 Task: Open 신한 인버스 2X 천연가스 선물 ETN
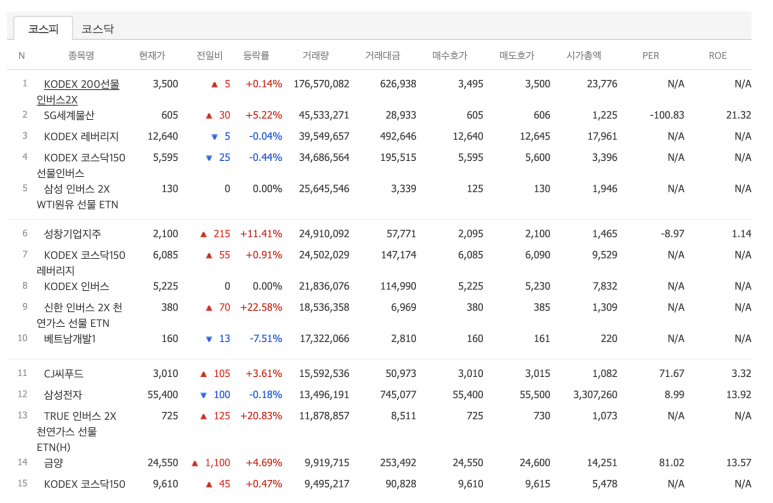tap(79, 315)
